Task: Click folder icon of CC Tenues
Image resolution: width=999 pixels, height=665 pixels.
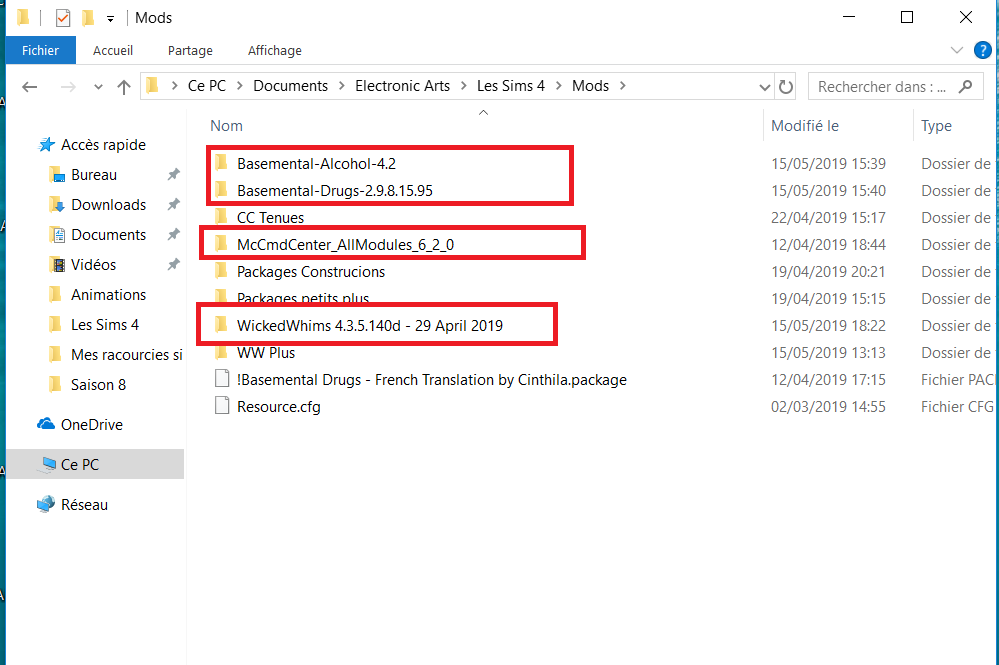Action: pyautogui.click(x=221, y=217)
